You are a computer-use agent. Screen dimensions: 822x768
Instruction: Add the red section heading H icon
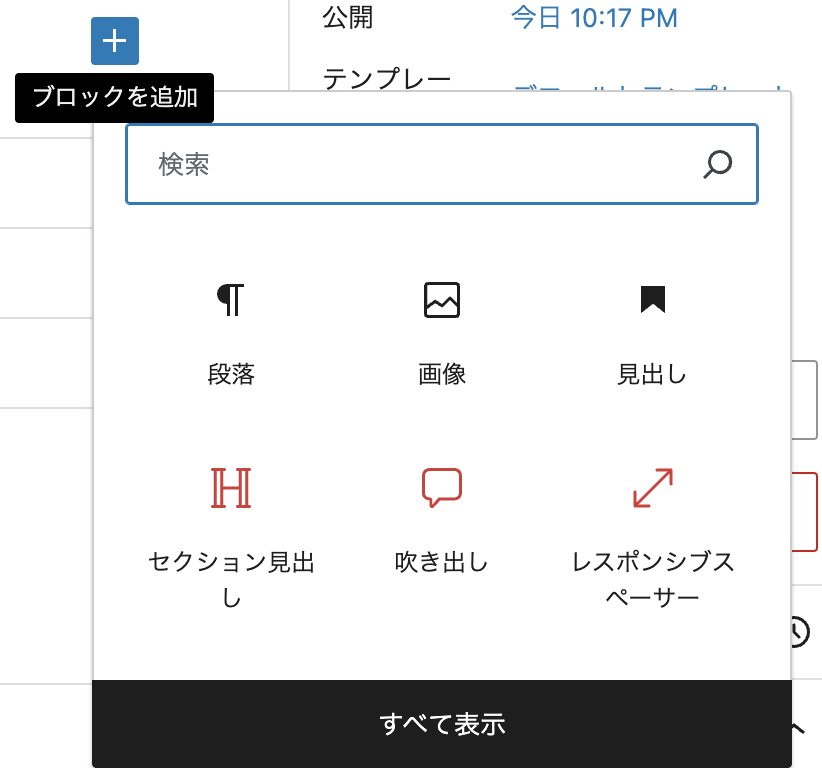(x=231, y=488)
